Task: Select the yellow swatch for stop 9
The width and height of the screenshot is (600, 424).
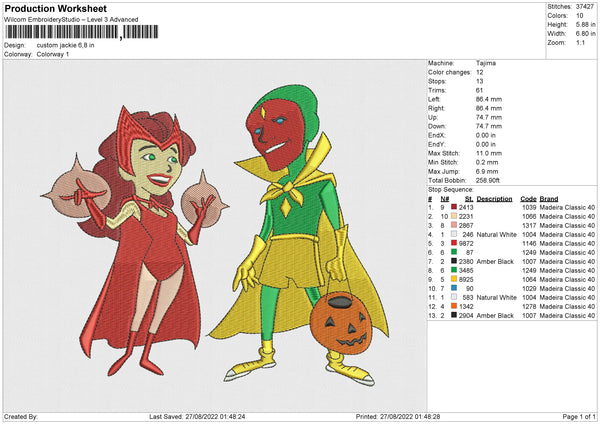Action: pyautogui.click(x=455, y=279)
